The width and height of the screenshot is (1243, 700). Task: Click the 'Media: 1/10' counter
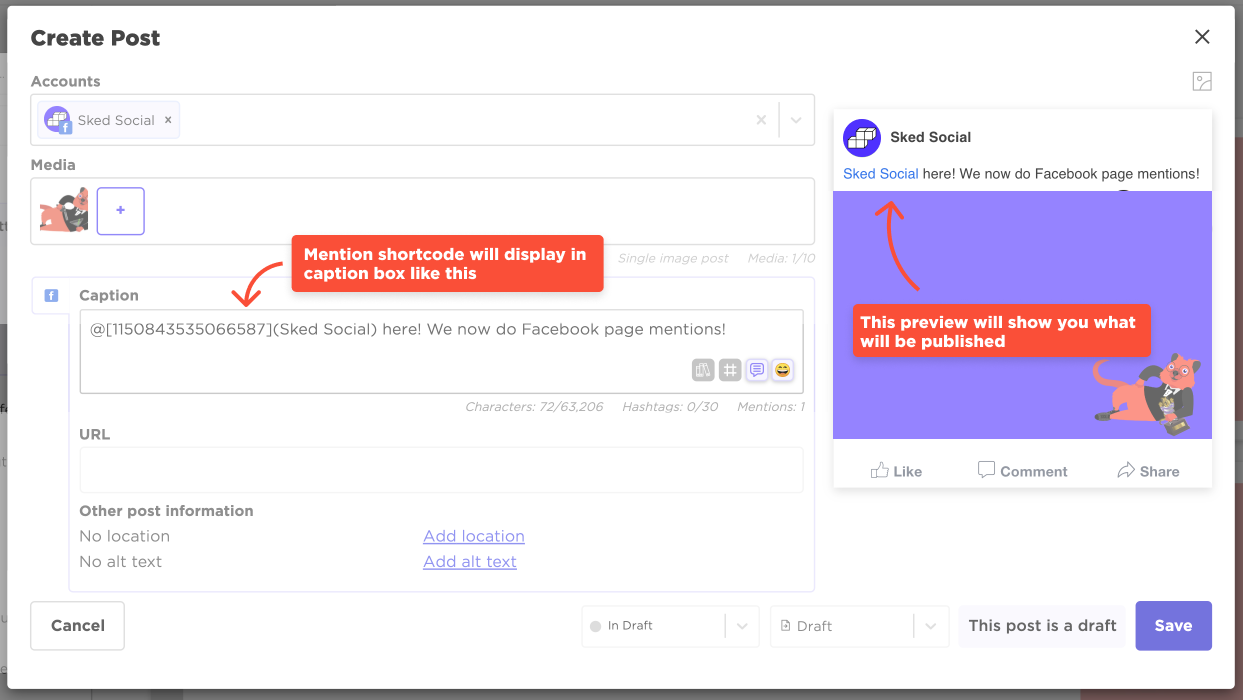(781, 258)
